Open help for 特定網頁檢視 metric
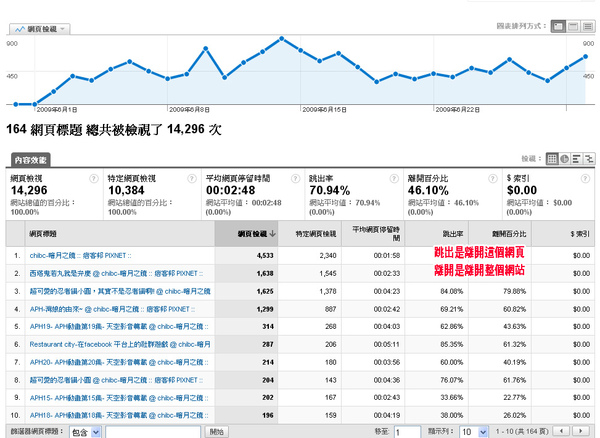This screenshot has height=438, width=600. coord(192,179)
